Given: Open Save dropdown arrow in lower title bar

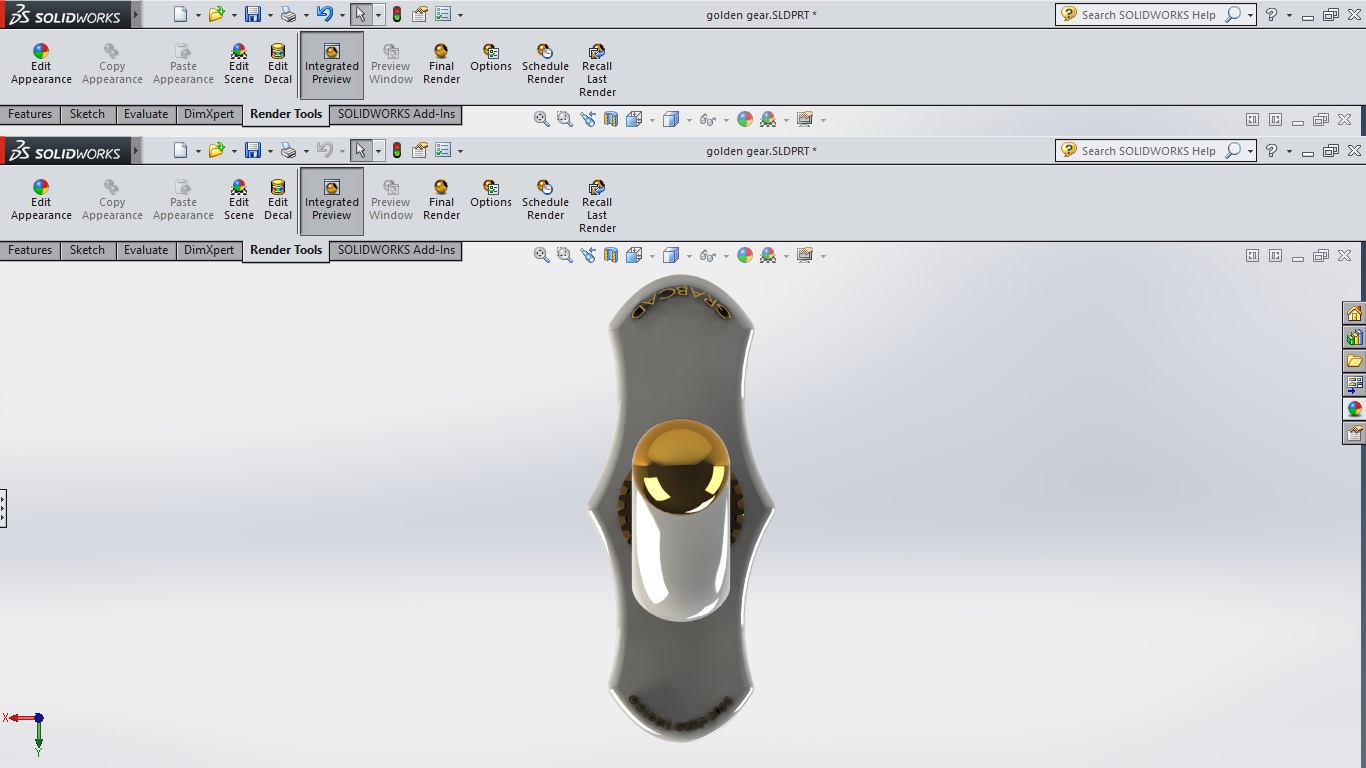Looking at the screenshot, I should [269, 151].
